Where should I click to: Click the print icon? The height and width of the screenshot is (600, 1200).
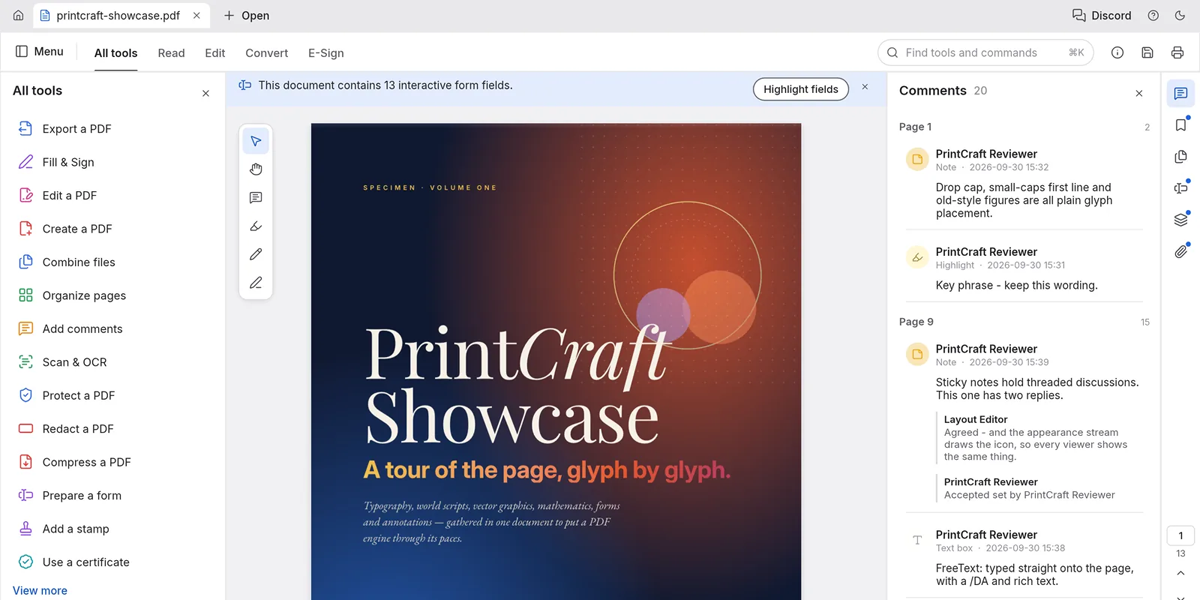pos(1177,52)
